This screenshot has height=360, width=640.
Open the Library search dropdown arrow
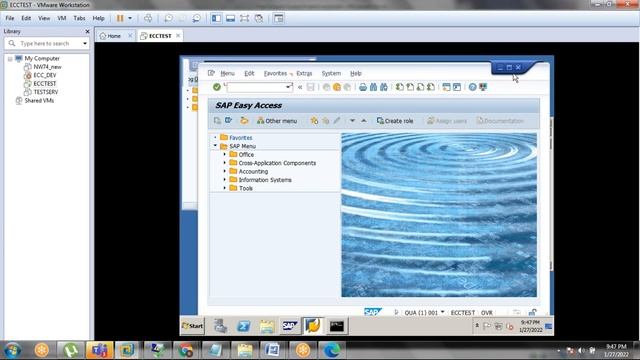click(x=84, y=43)
